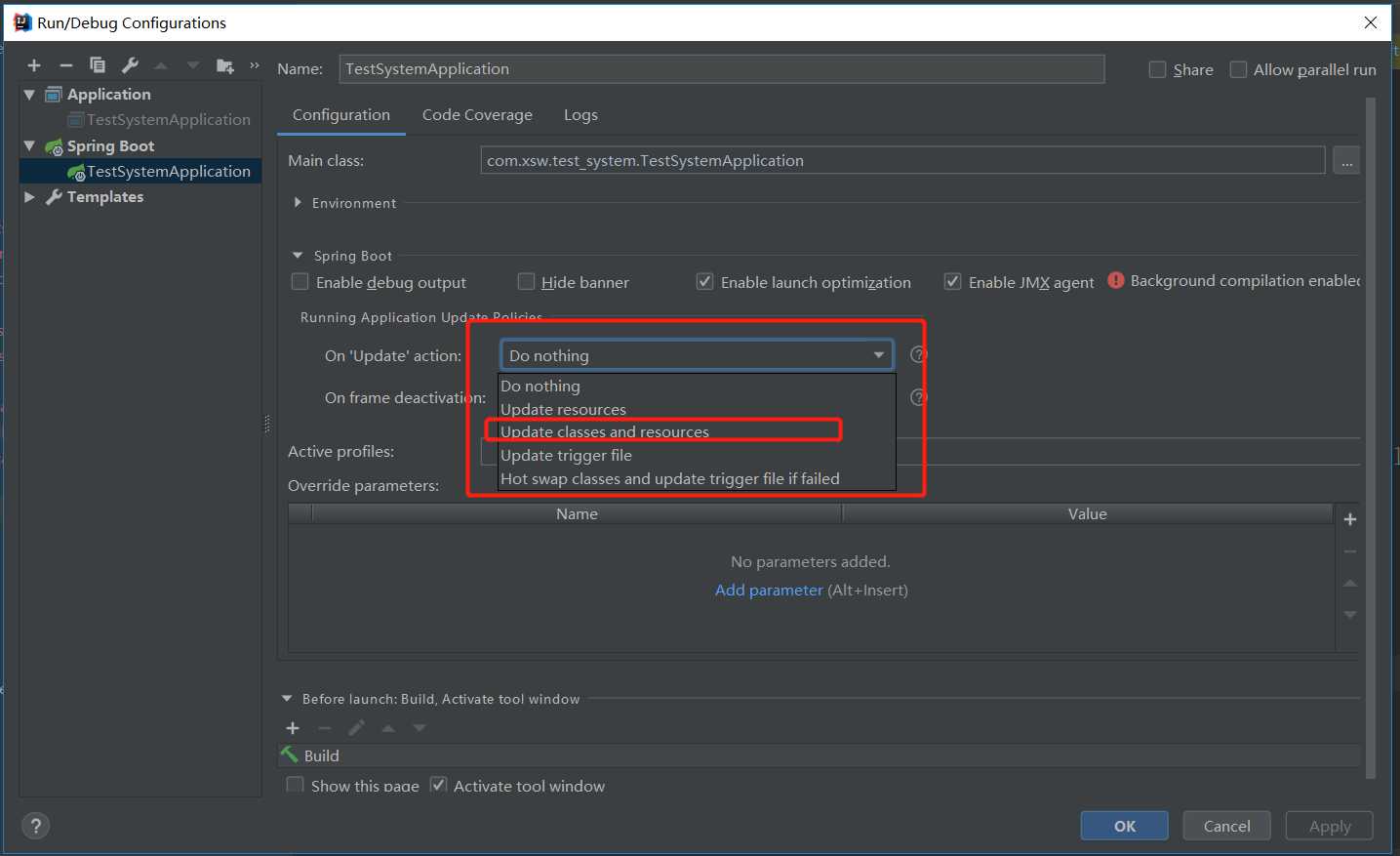Collapse the Application tree node
The image size is (1400, 856).
(29, 95)
